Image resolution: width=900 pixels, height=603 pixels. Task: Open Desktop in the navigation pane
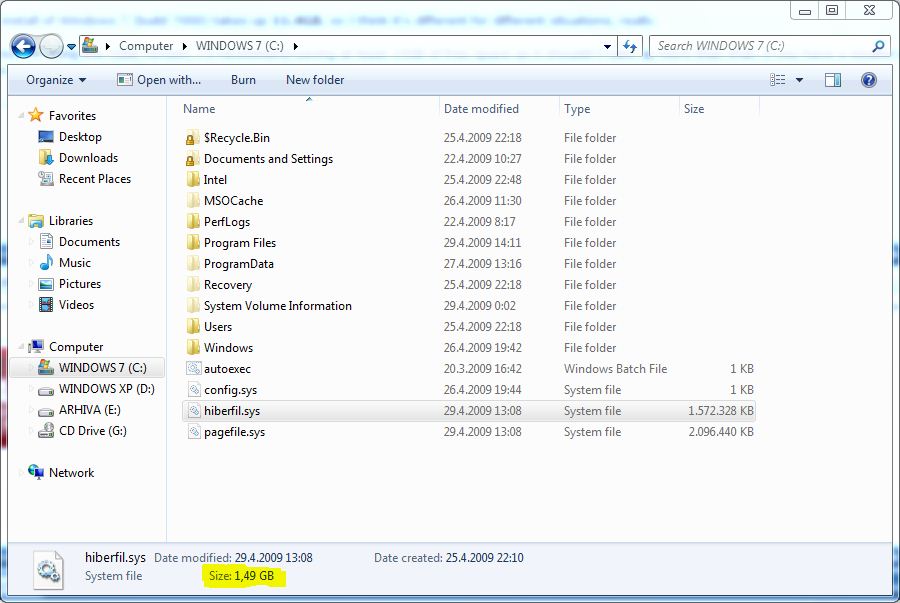point(80,137)
